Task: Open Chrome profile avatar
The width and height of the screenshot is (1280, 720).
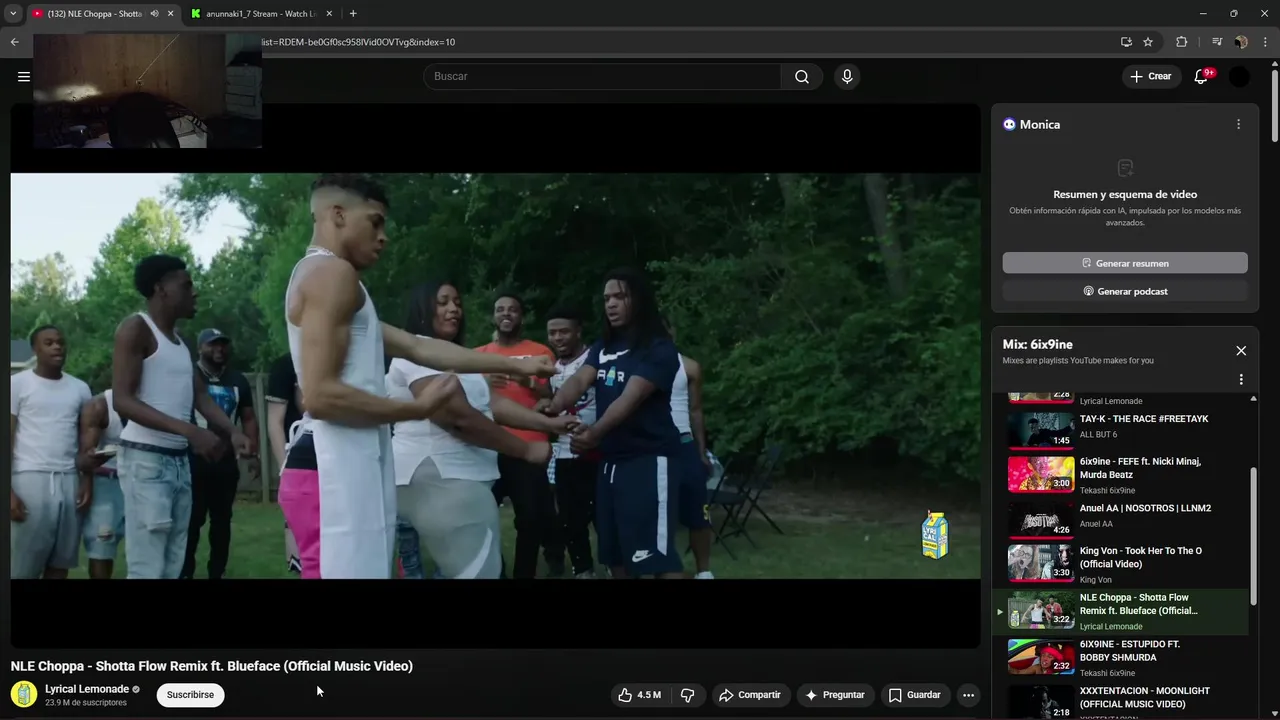Action: coord(1241,42)
